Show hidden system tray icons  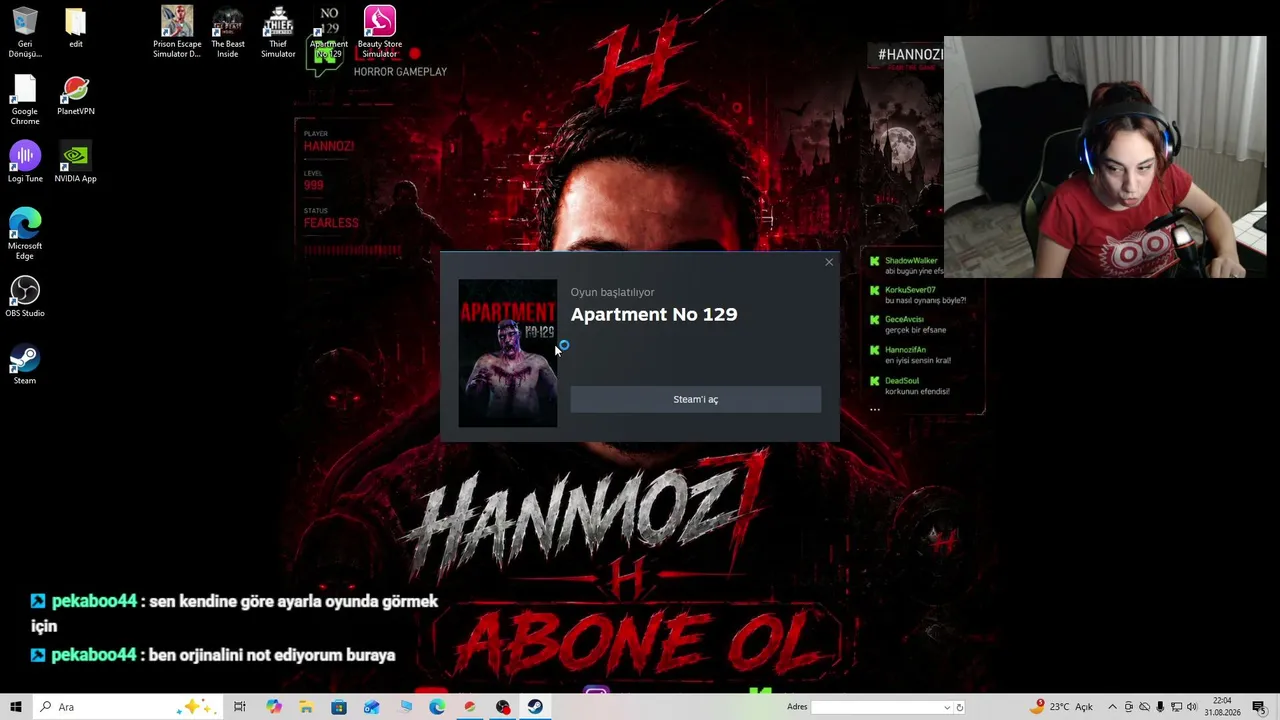(x=1112, y=707)
